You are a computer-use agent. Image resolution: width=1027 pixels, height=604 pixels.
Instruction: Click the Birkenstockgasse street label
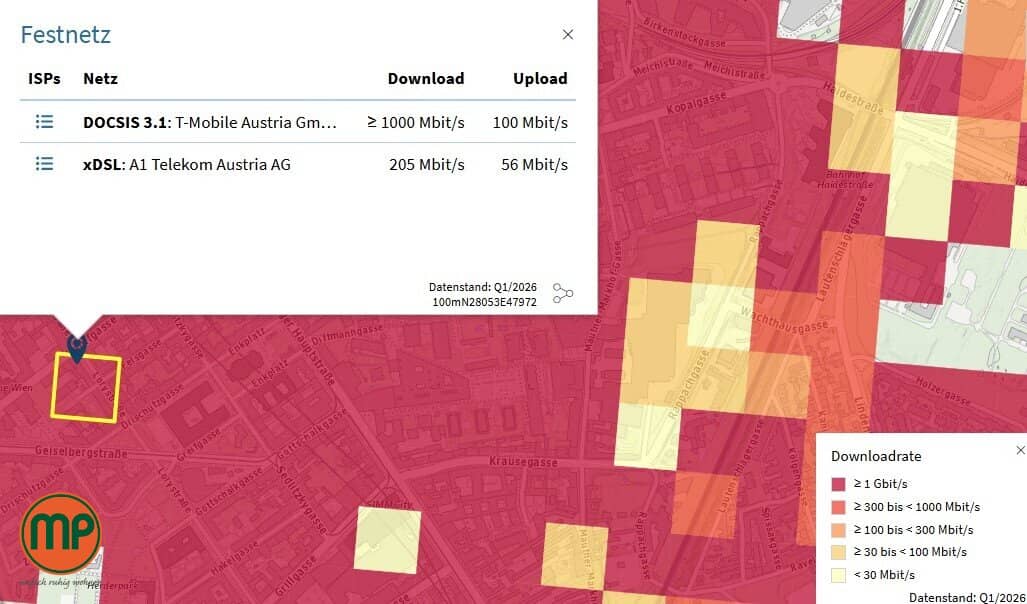coord(684,32)
